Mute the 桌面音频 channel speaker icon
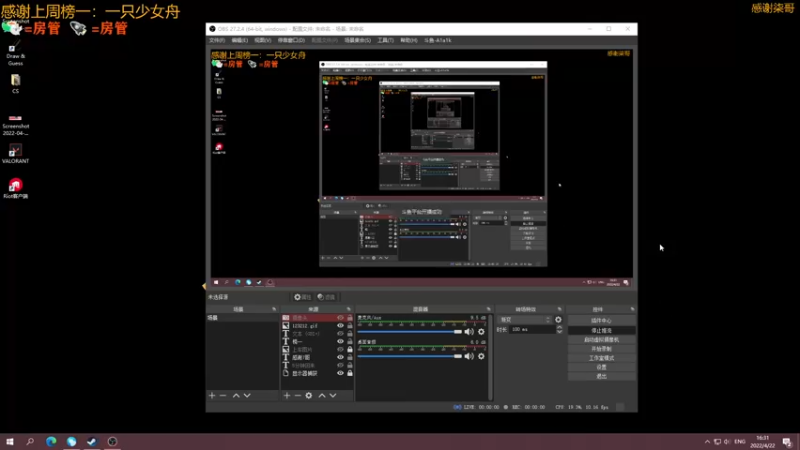This screenshot has width=800, height=450. [x=469, y=356]
